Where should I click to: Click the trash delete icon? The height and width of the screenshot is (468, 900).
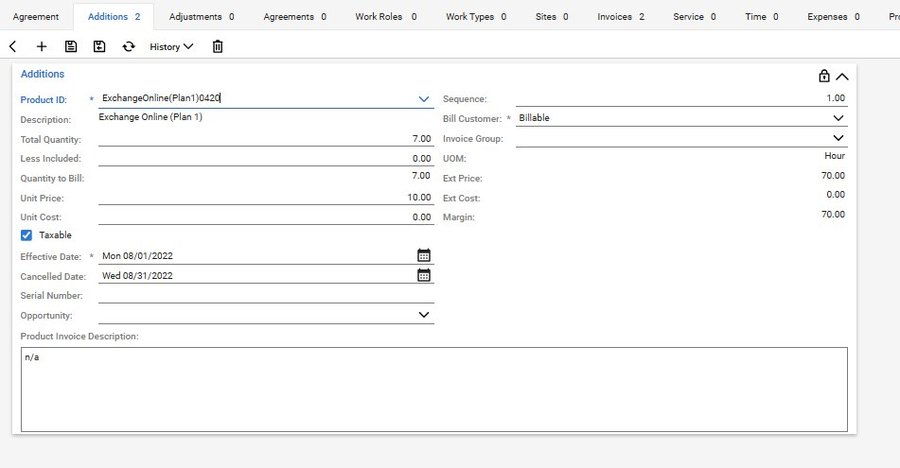tap(218, 47)
